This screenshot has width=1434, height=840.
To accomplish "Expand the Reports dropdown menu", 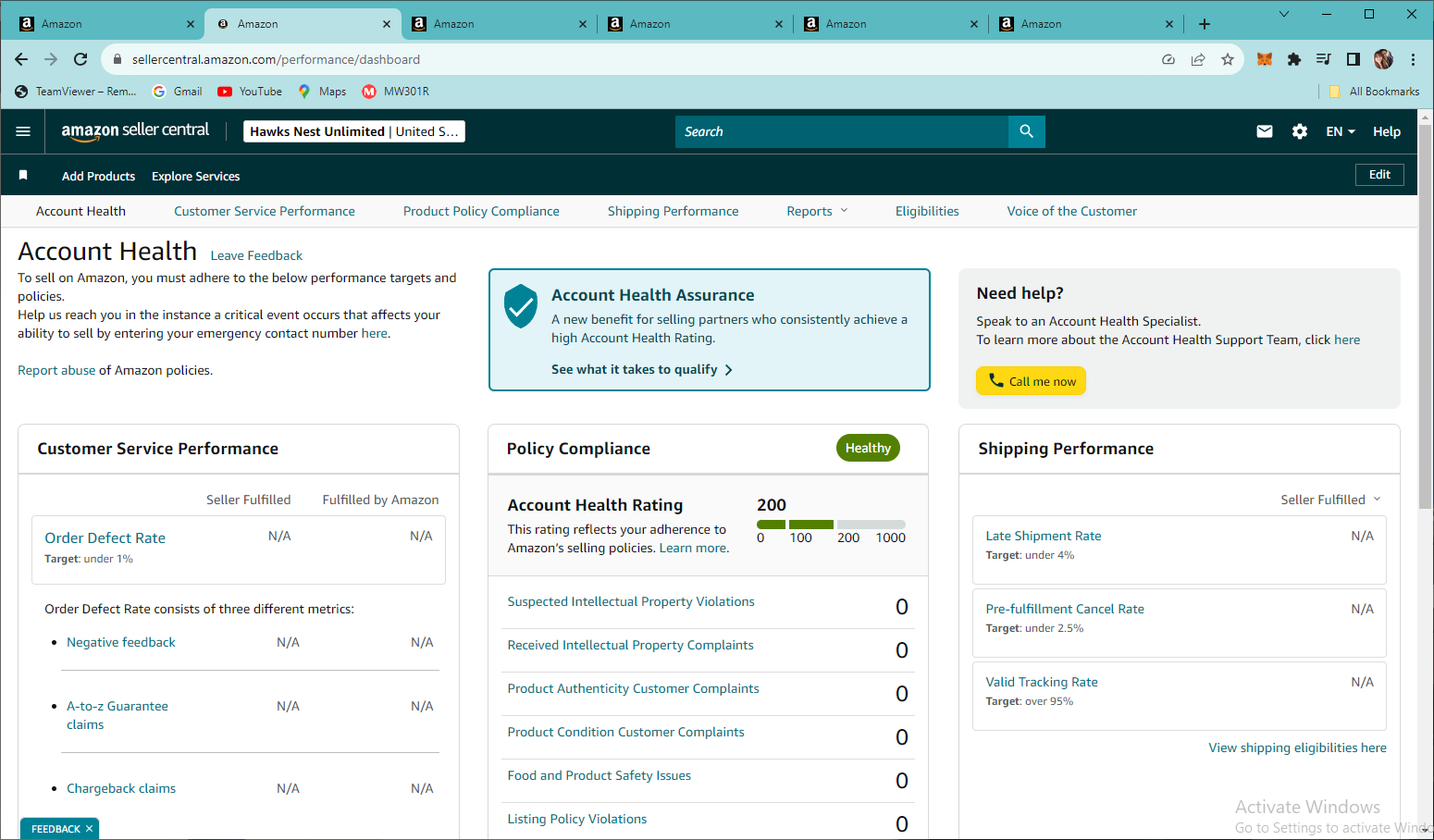I will click(x=817, y=211).
